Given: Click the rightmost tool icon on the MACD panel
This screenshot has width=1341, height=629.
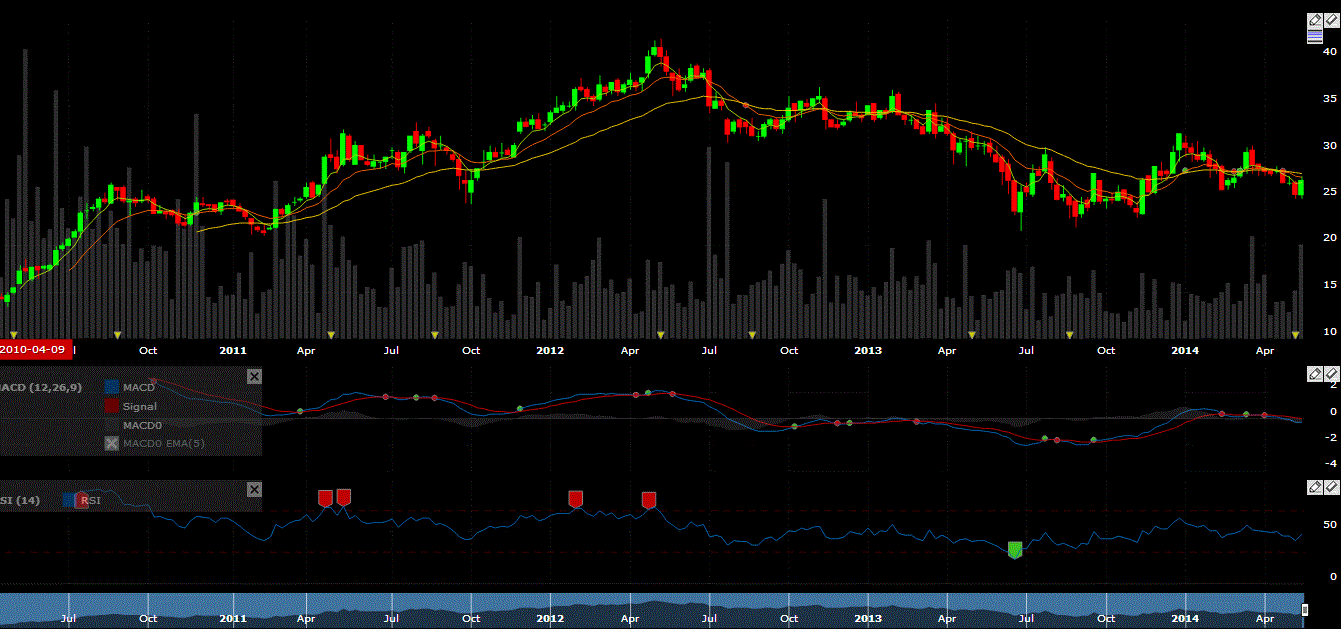Looking at the screenshot, I should coord(1332,374).
